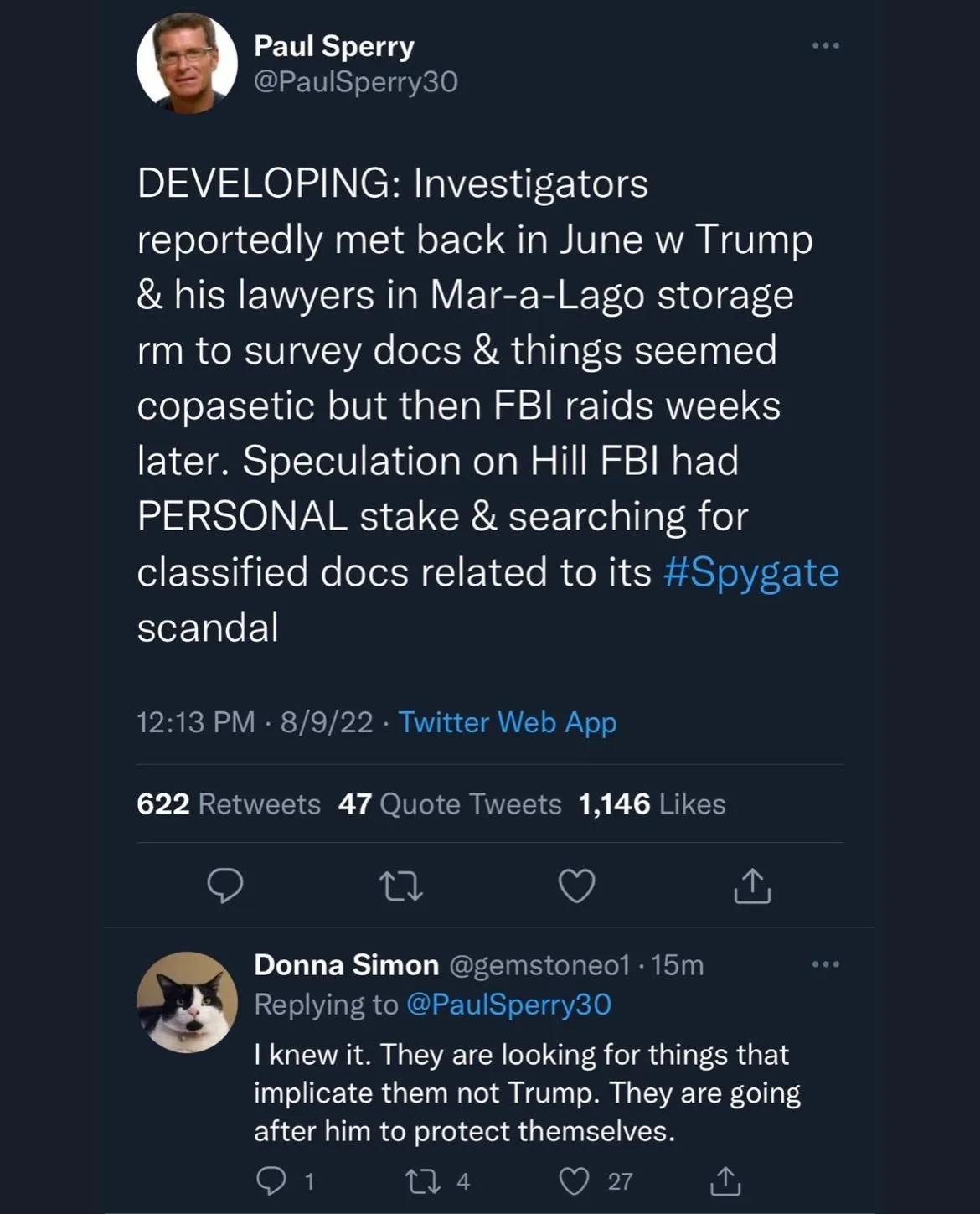Like Paul Sperry's tweet

(576, 886)
